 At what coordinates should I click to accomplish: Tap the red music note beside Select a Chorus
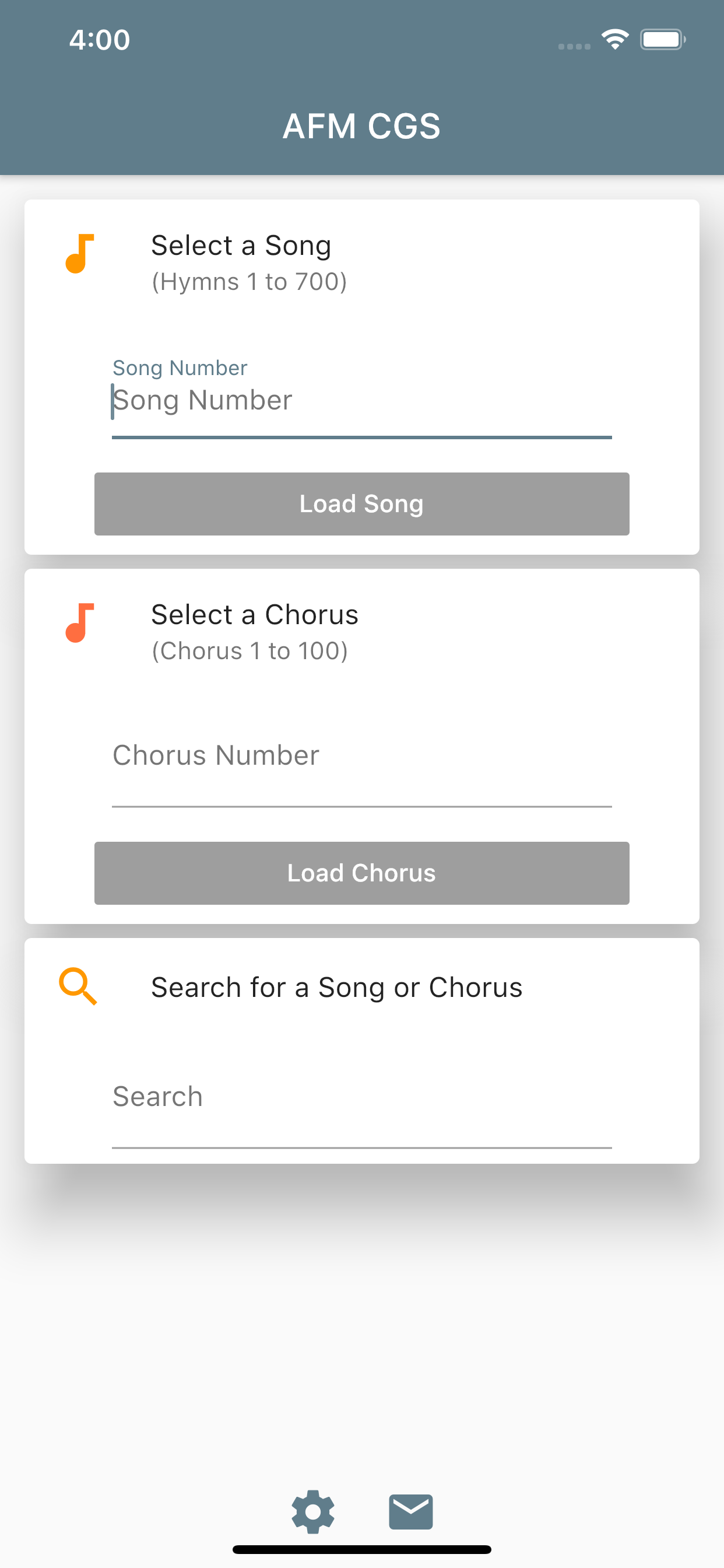click(80, 622)
